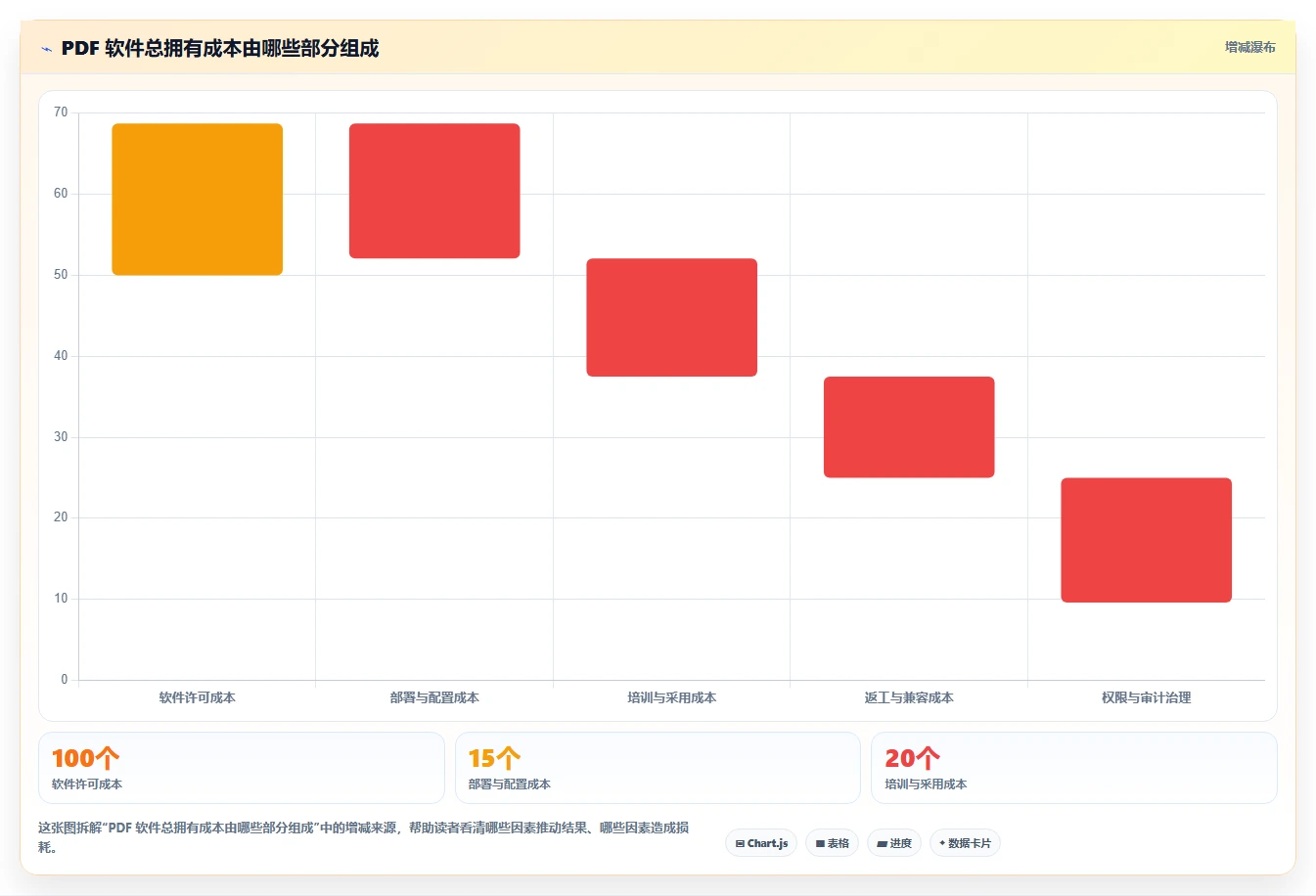Click the 进度 tag chip

pos(894,843)
